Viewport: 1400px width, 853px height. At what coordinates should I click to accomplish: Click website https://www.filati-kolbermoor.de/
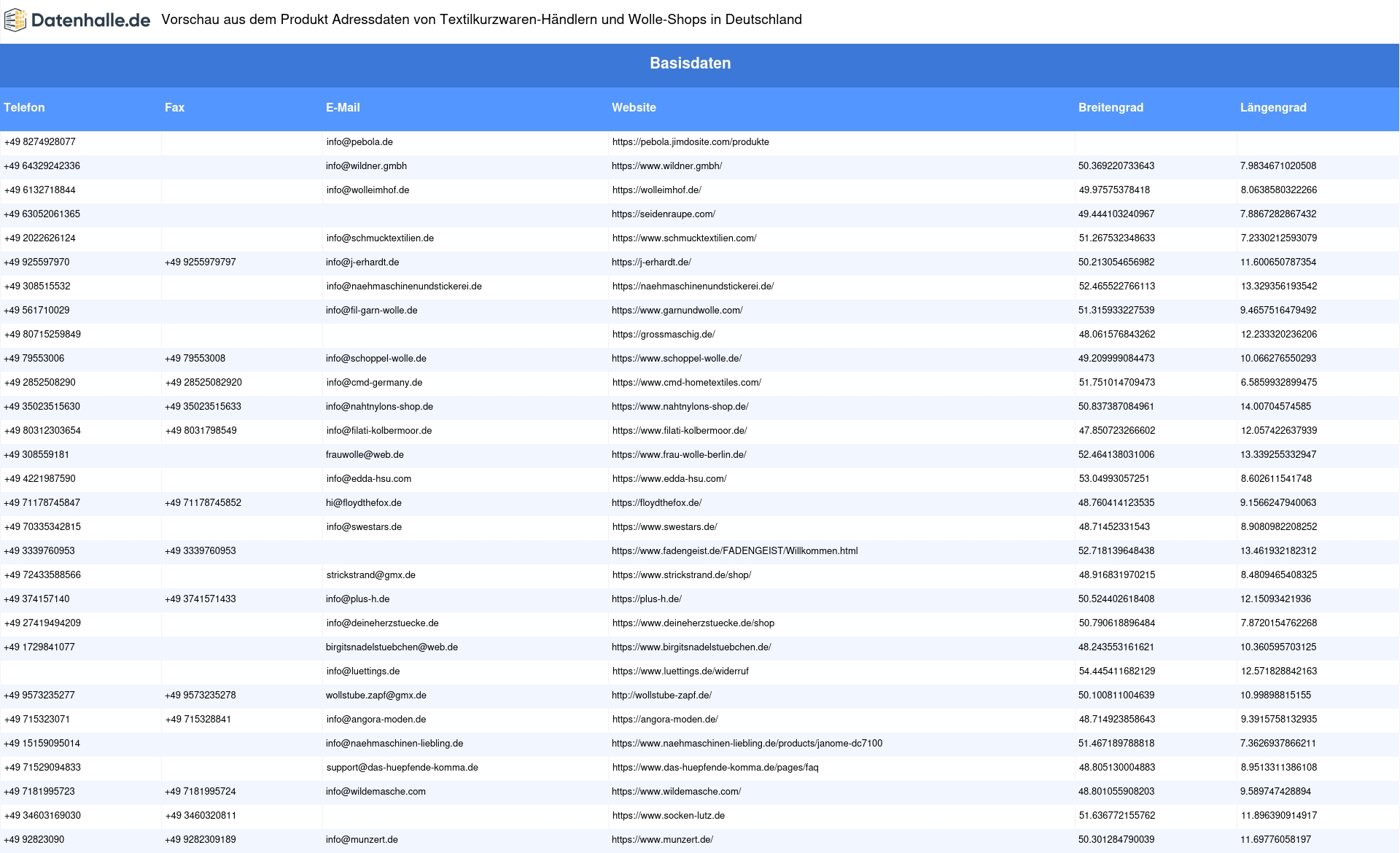coord(680,431)
